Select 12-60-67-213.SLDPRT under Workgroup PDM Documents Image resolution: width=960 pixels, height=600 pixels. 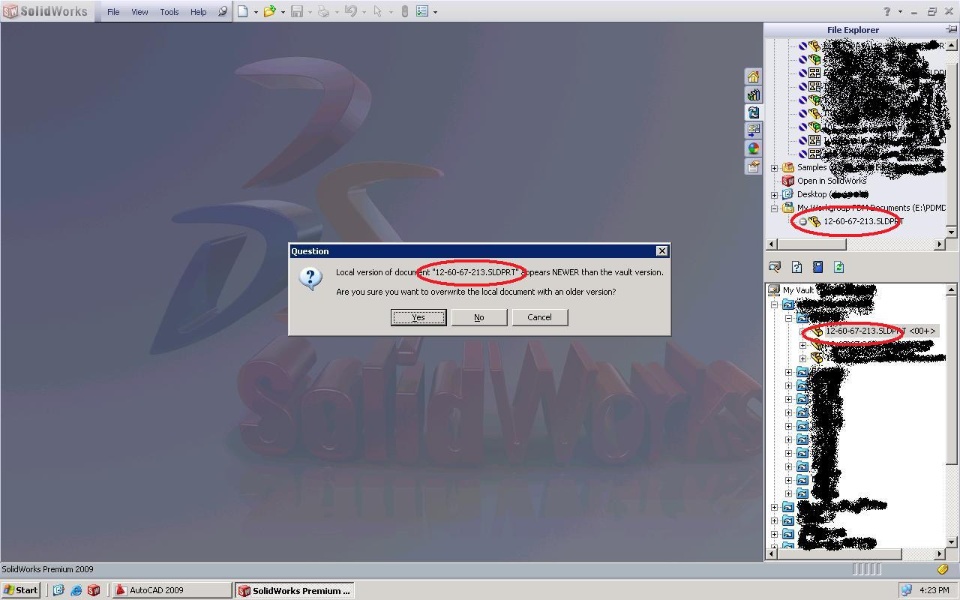pos(863,221)
